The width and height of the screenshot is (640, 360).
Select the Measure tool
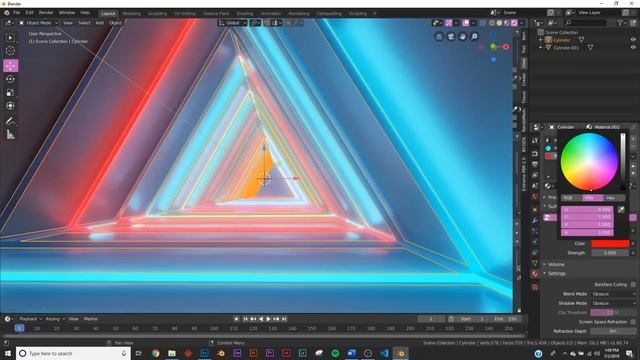point(10,134)
